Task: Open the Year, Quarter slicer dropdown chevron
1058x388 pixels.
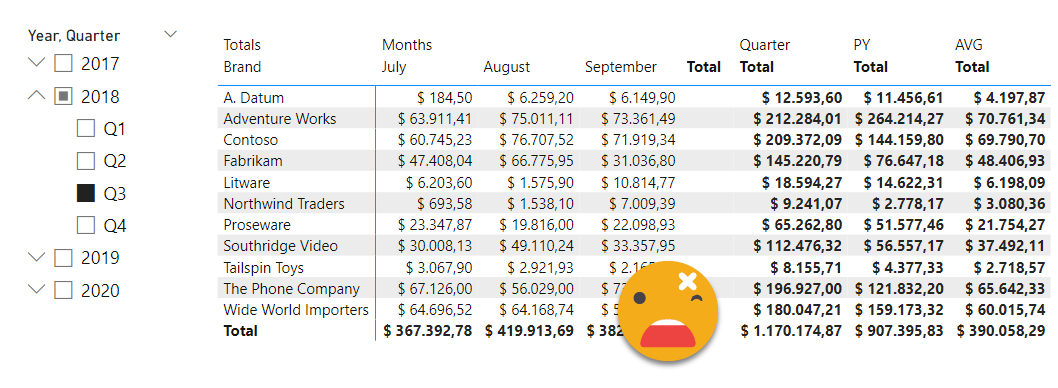Action: 171,34
